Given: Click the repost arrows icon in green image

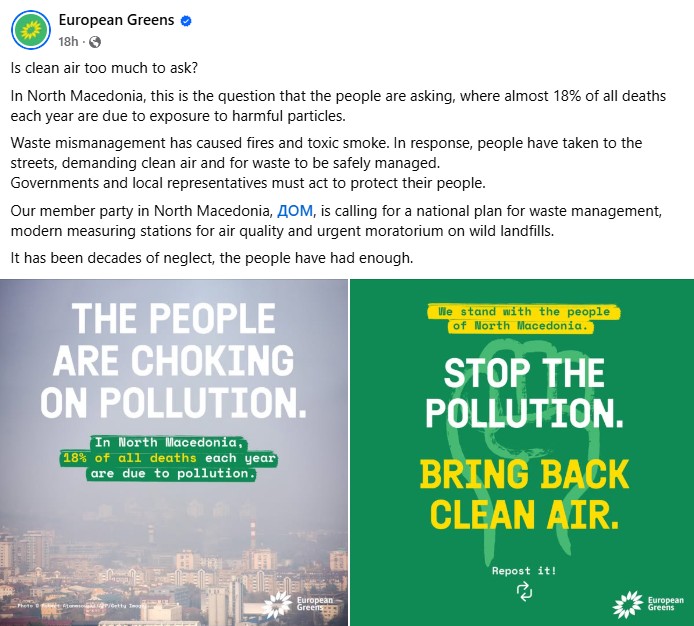Looking at the screenshot, I should [524, 591].
